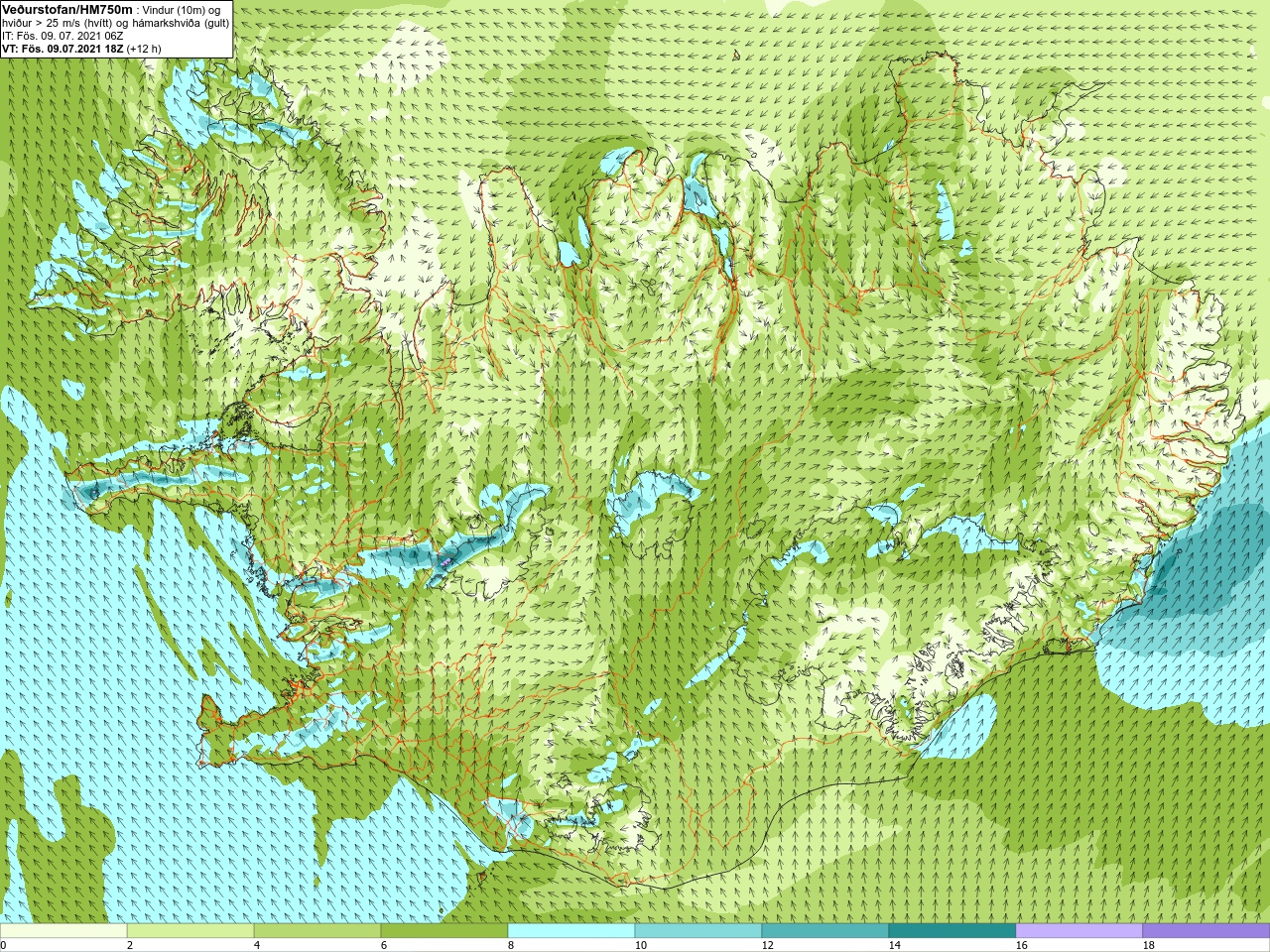Click the legend scale label '8'
The width and height of the screenshot is (1270, 952).
(511, 945)
